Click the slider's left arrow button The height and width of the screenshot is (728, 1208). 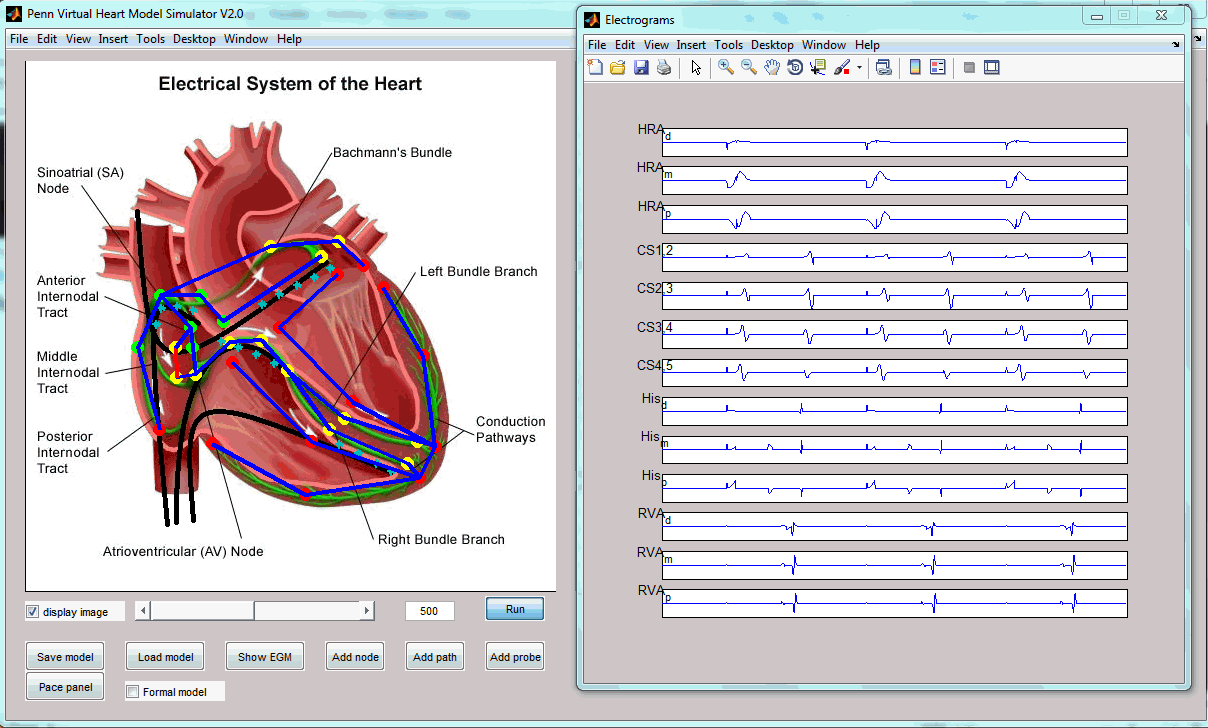pyautogui.click(x=142, y=611)
